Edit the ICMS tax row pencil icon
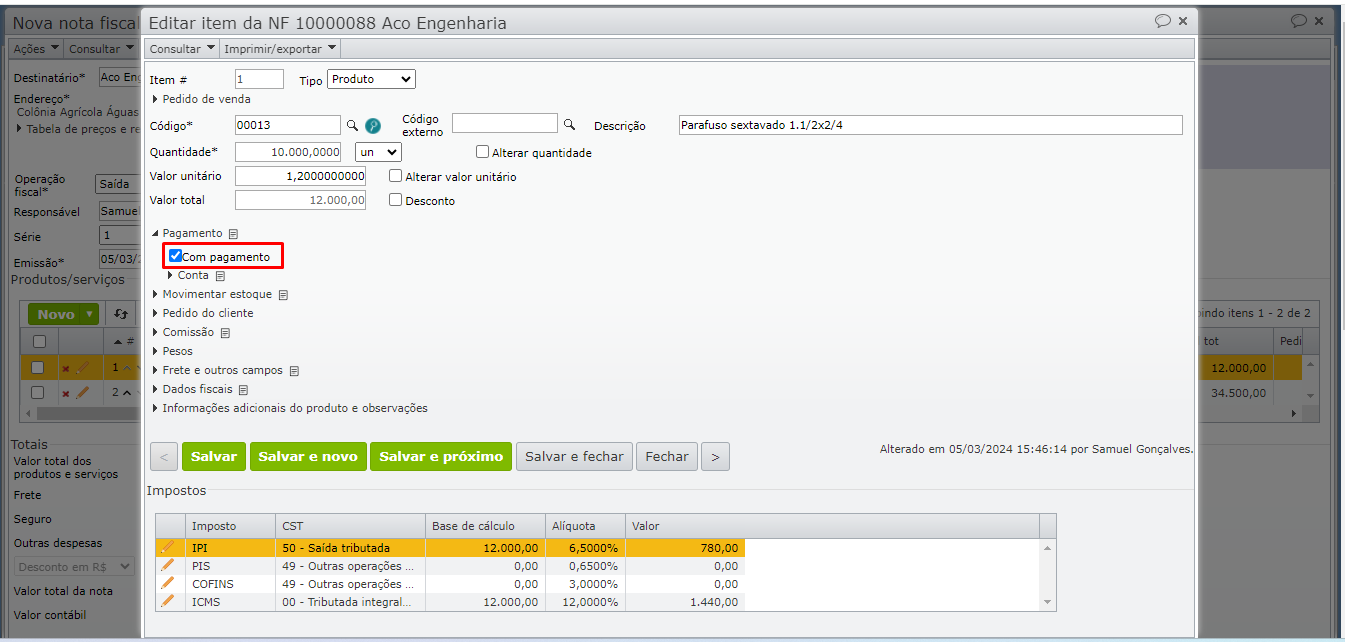The width and height of the screenshot is (1345, 642). pyautogui.click(x=168, y=601)
